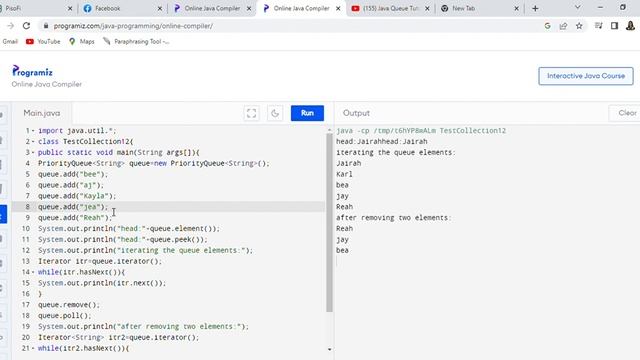Click output line "after removing two elements:"
The image size is (640, 360).
pyautogui.click(x=394, y=218)
